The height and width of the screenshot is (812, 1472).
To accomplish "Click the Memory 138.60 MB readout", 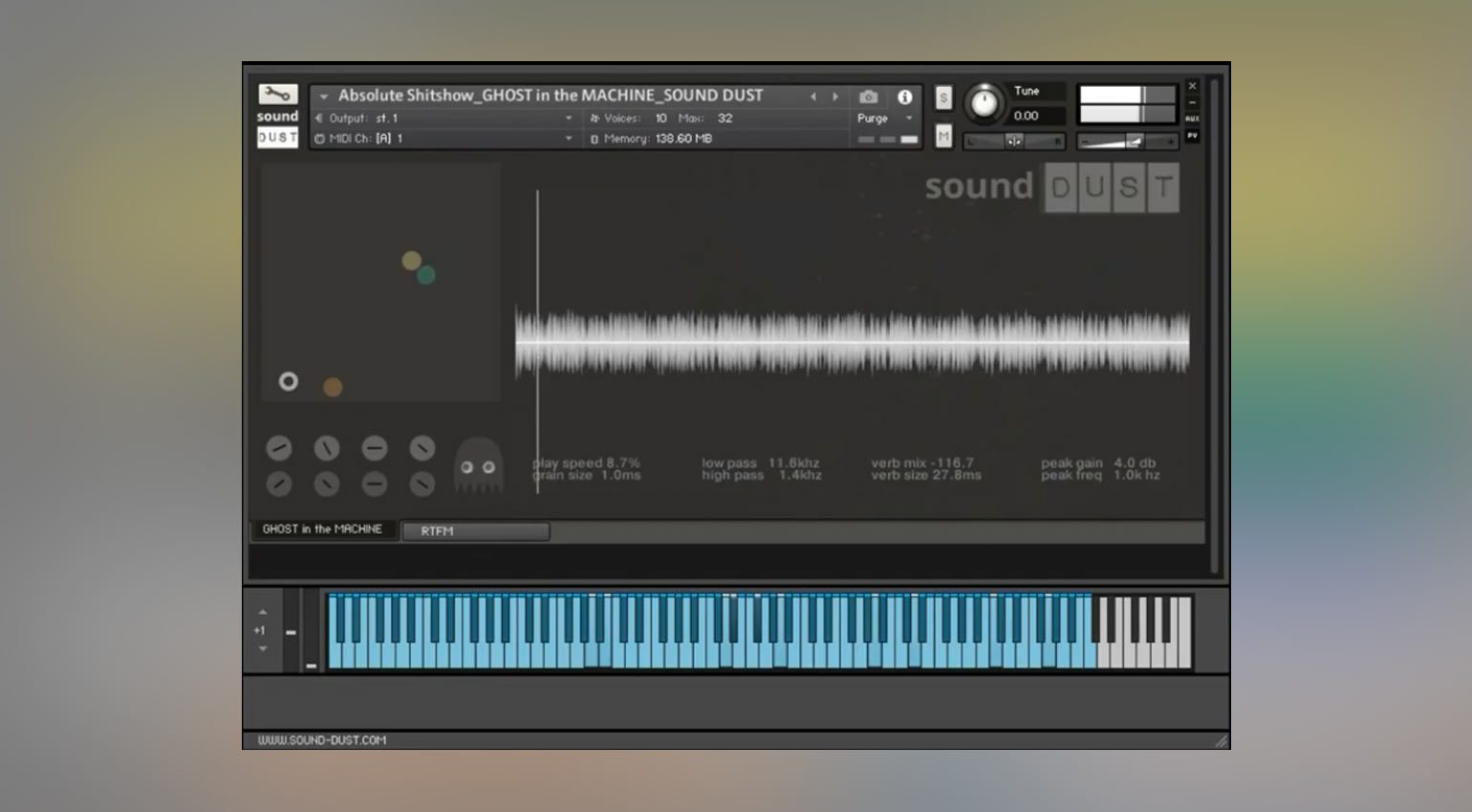I will [x=651, y=139].
